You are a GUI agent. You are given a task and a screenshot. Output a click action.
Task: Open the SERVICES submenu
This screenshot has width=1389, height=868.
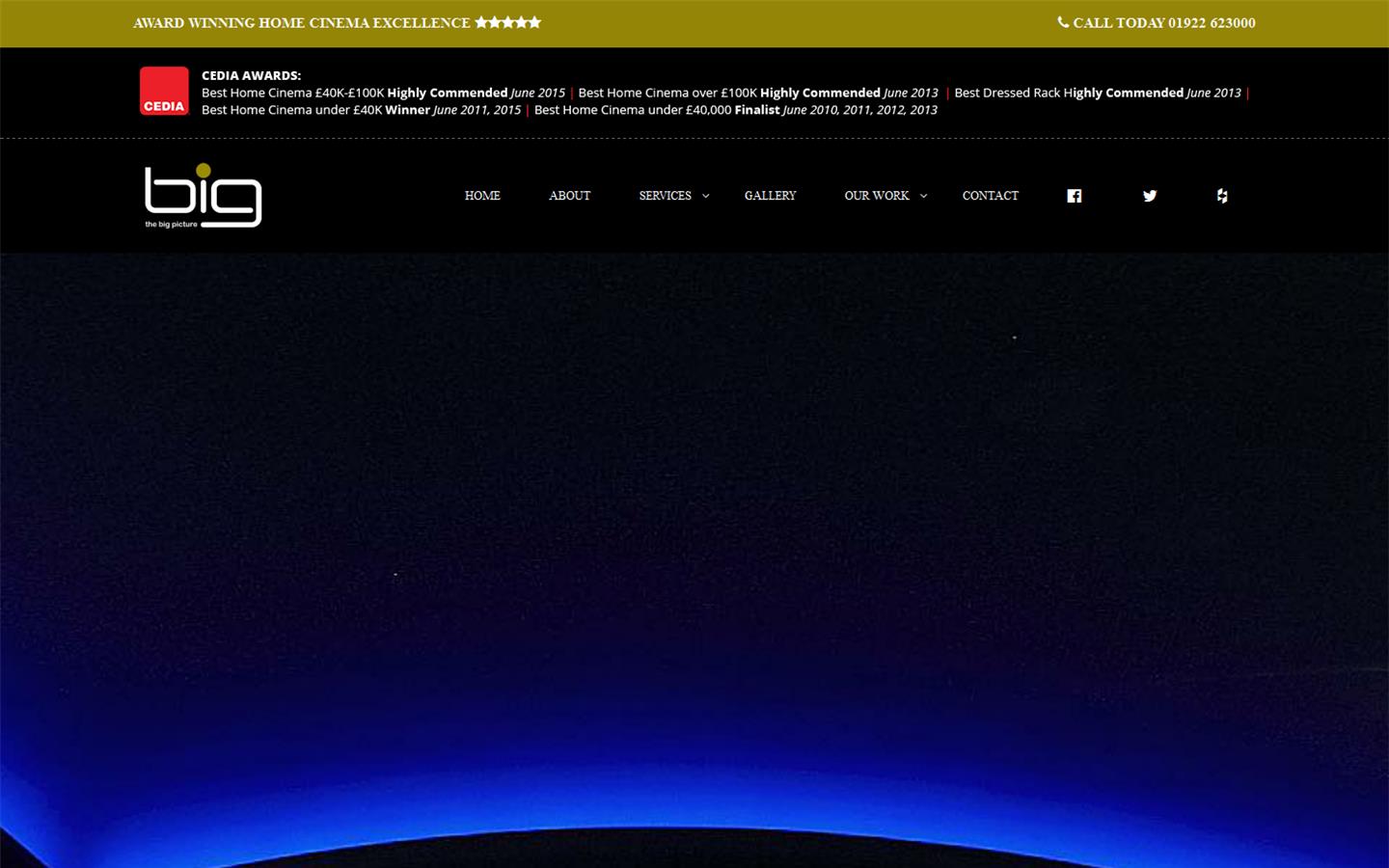tap(665, 196)
